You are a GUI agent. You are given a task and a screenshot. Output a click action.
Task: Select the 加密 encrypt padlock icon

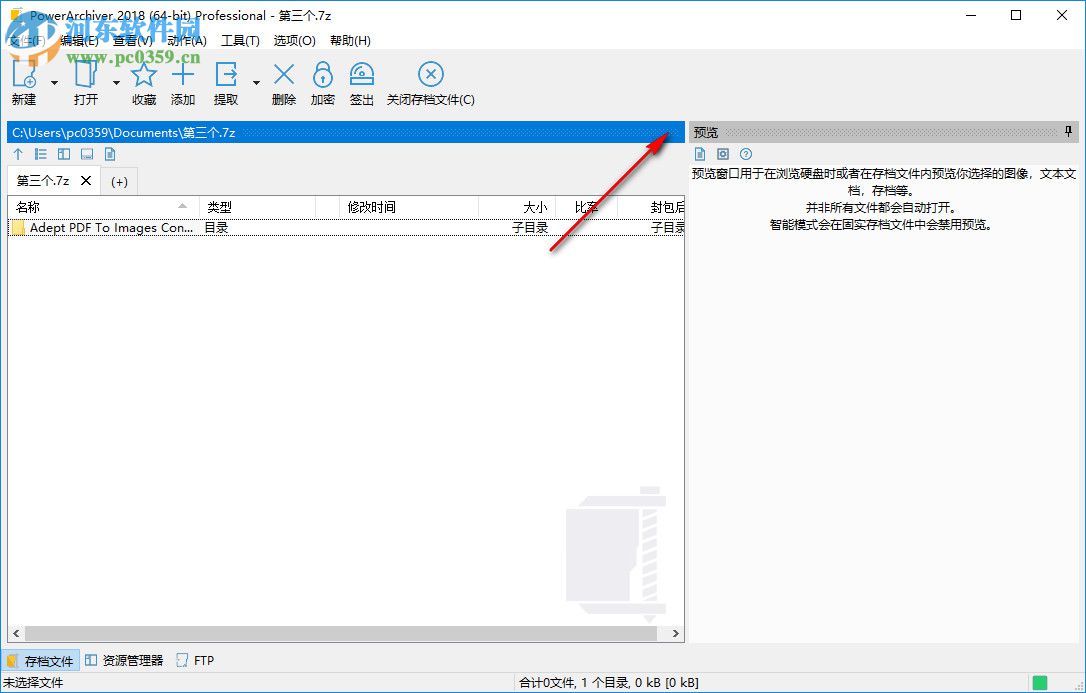[322, 74]
